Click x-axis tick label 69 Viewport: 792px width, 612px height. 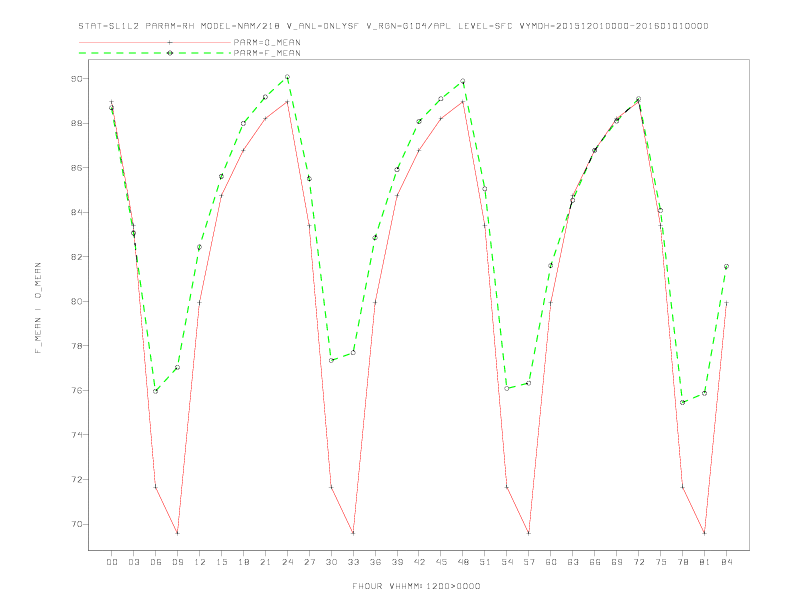(x=617, y=562)
